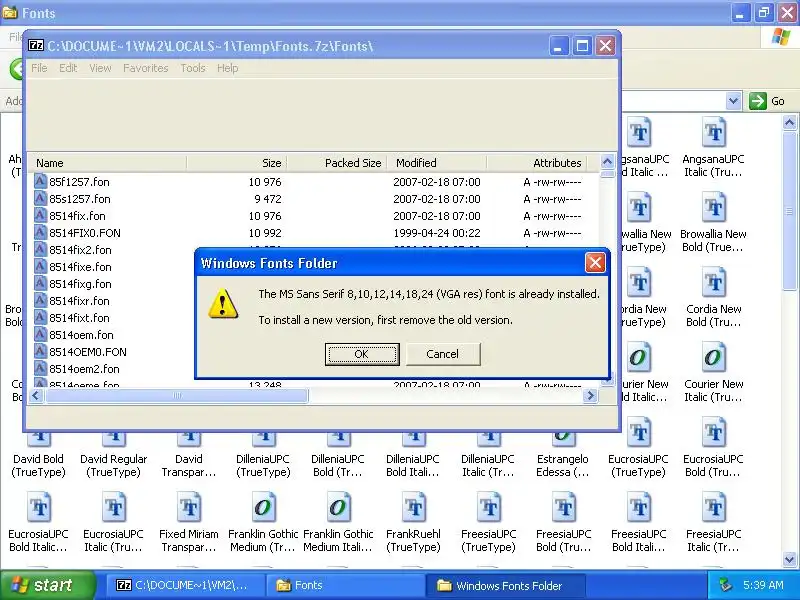Click the Go button in Fonts window
This screenshot has width=800, height=600.
(767, 101)
